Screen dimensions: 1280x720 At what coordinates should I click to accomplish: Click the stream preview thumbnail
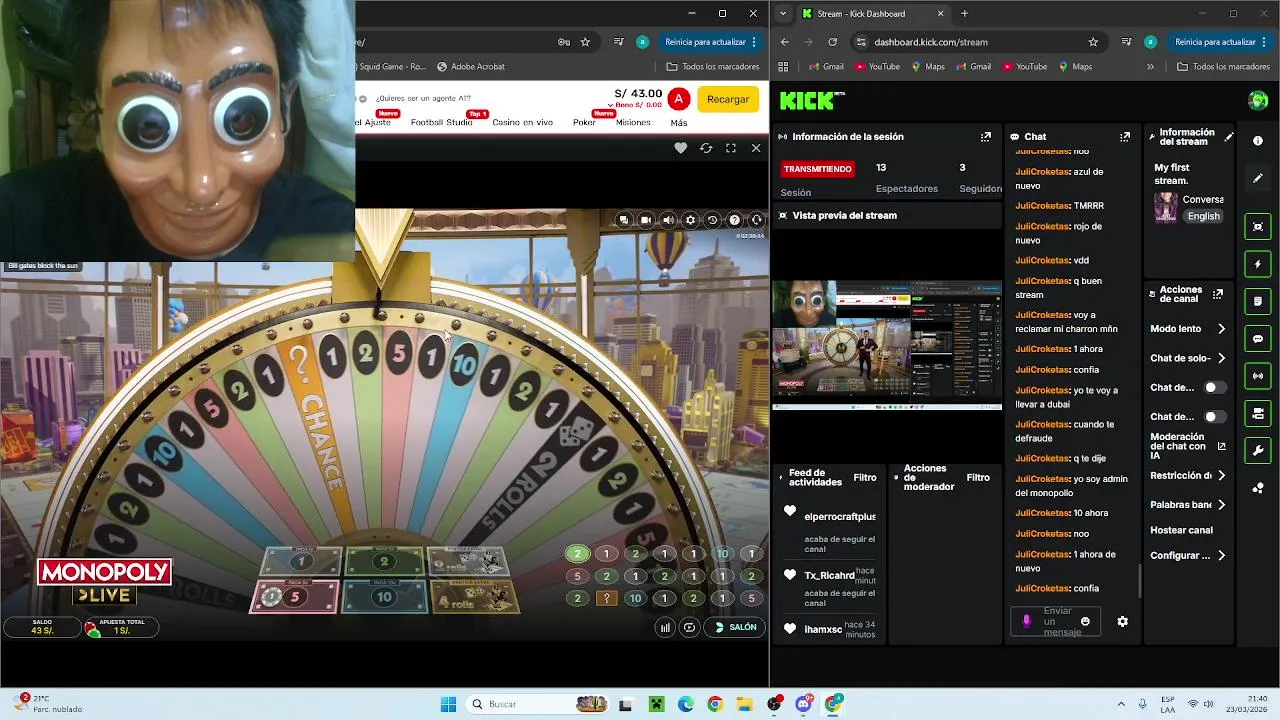pyautogui.click(x=887, y=345)
